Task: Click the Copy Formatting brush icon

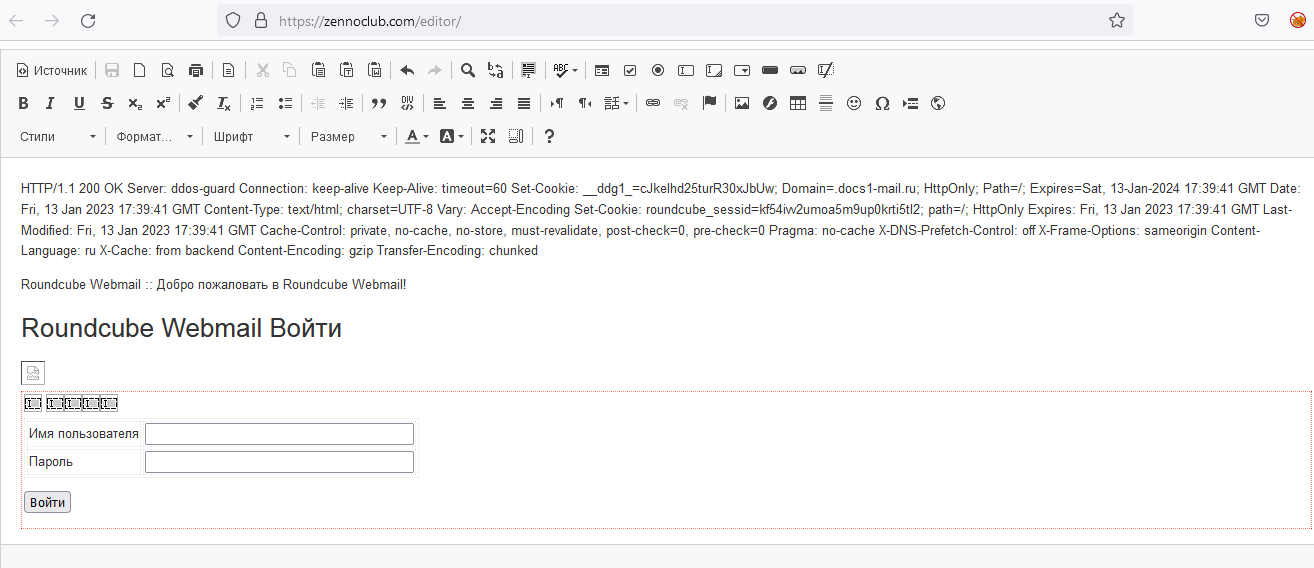Action: (196, 103)
